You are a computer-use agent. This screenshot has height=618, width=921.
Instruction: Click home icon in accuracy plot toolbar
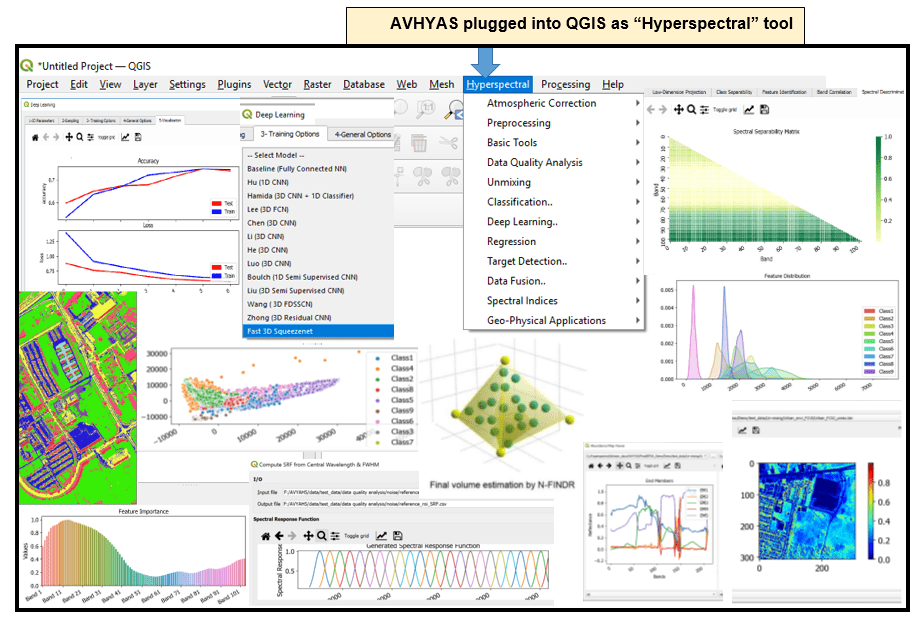pyautogui.click(x=35, y=137)
